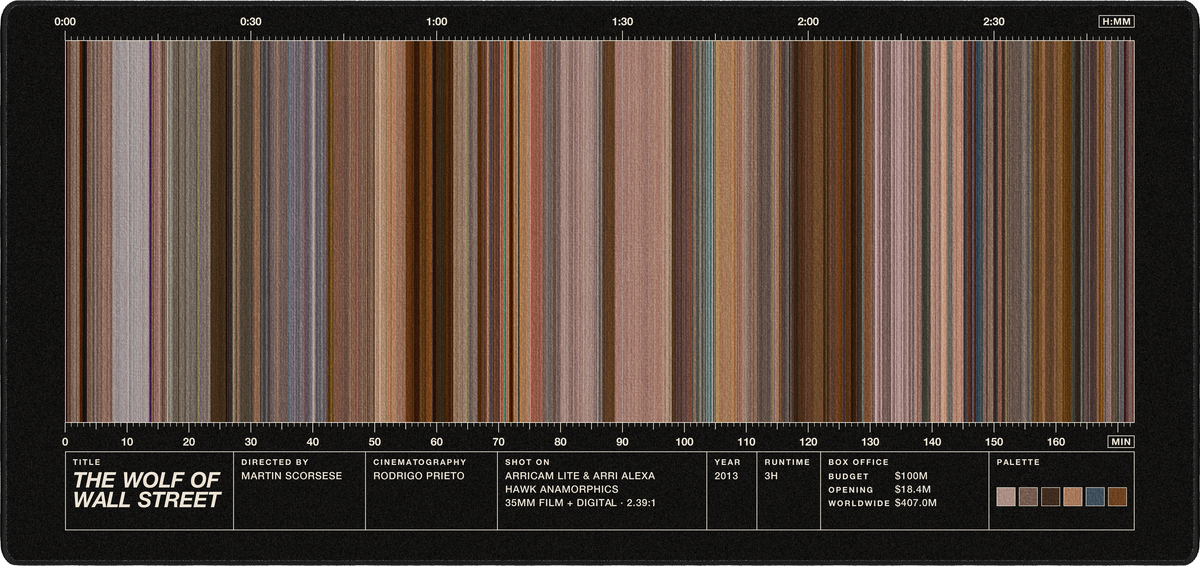Click the $407.0M worldwide value

(x=916, y=503)
